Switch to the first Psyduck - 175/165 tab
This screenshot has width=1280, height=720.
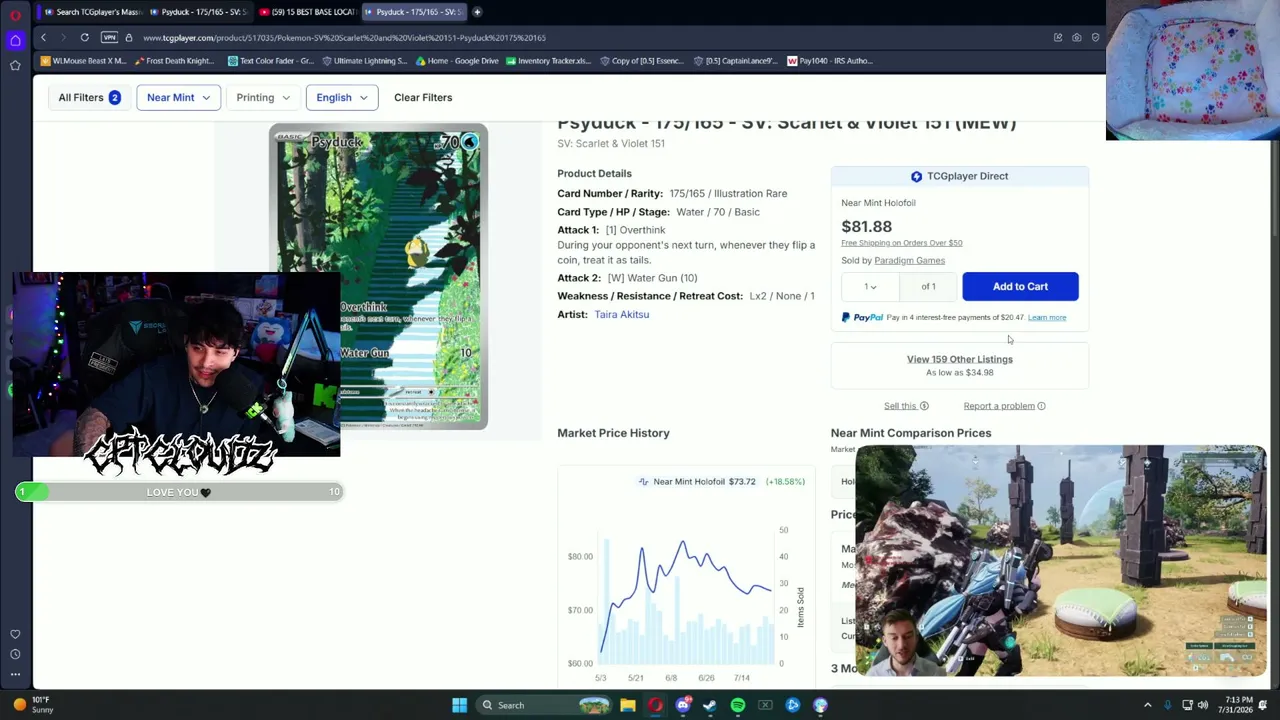(200, 12)
